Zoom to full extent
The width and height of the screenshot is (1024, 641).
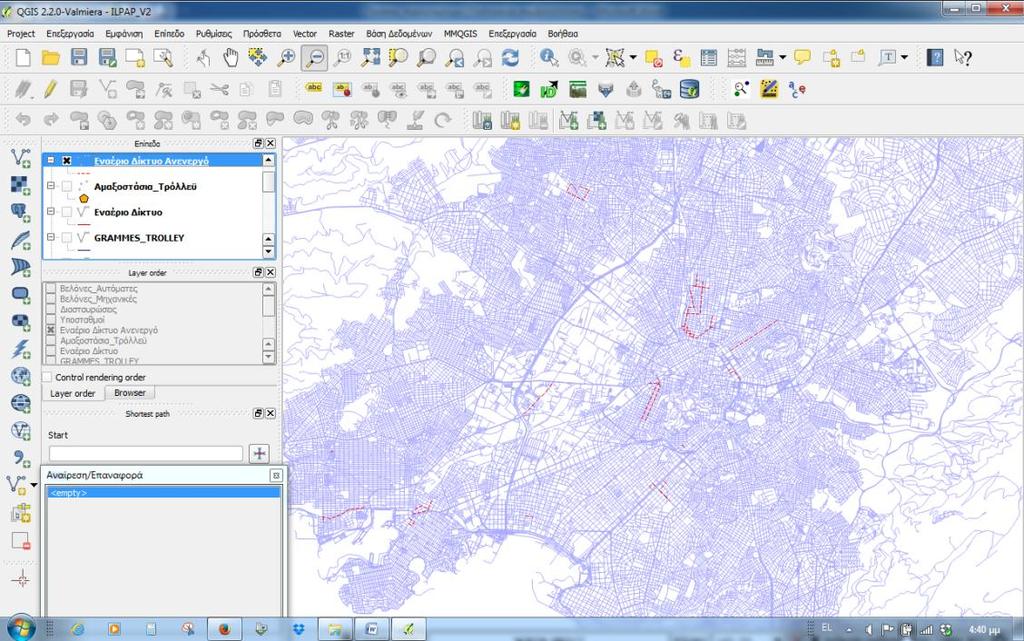(x=370, y=57)
